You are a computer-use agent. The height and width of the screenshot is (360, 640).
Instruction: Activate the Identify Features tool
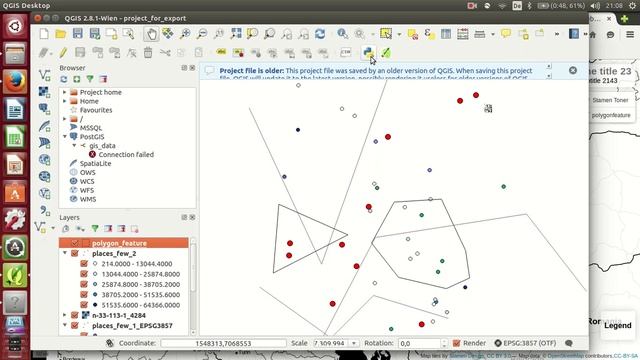click(342, 34)
